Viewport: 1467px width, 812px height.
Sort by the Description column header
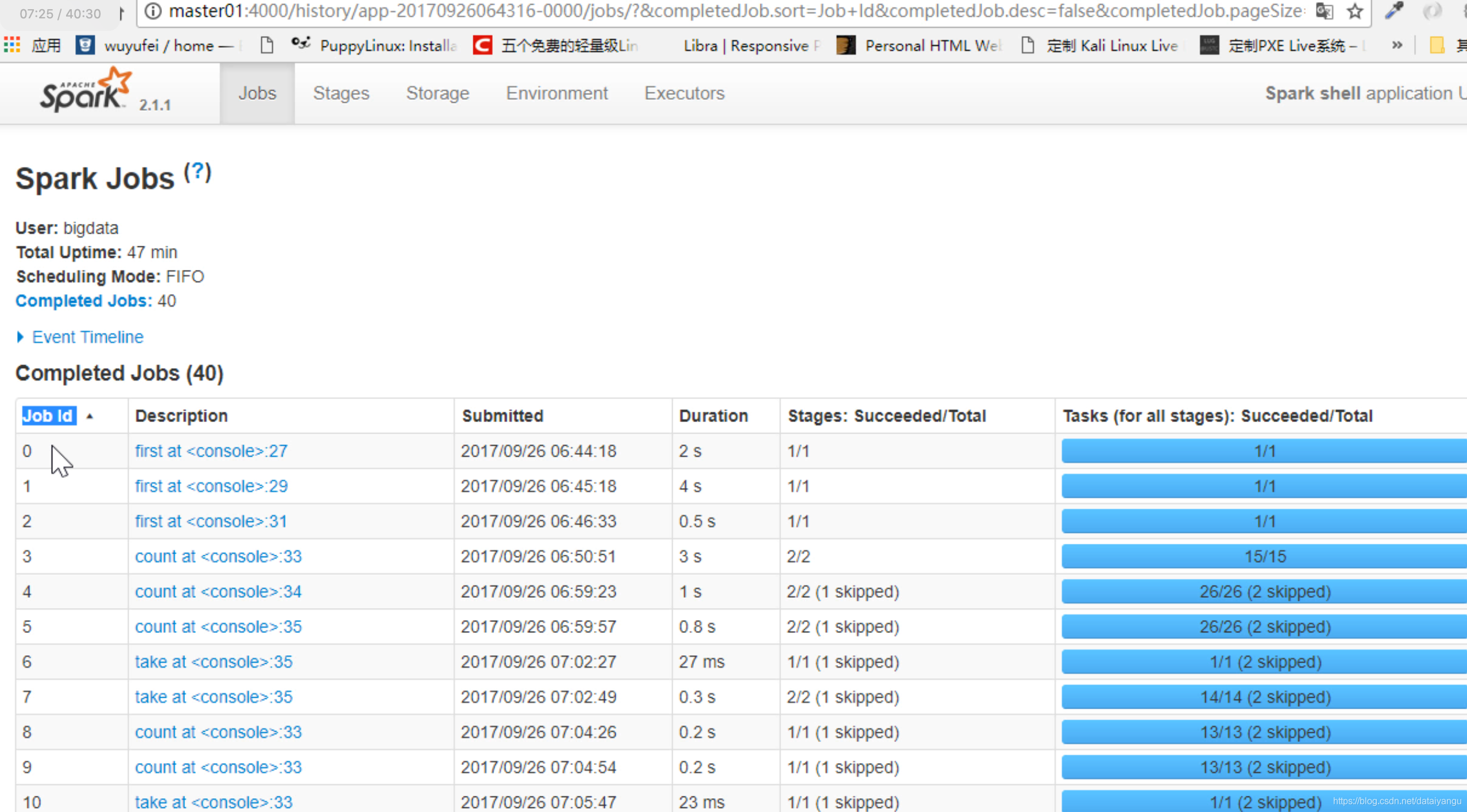pos(182,416)
